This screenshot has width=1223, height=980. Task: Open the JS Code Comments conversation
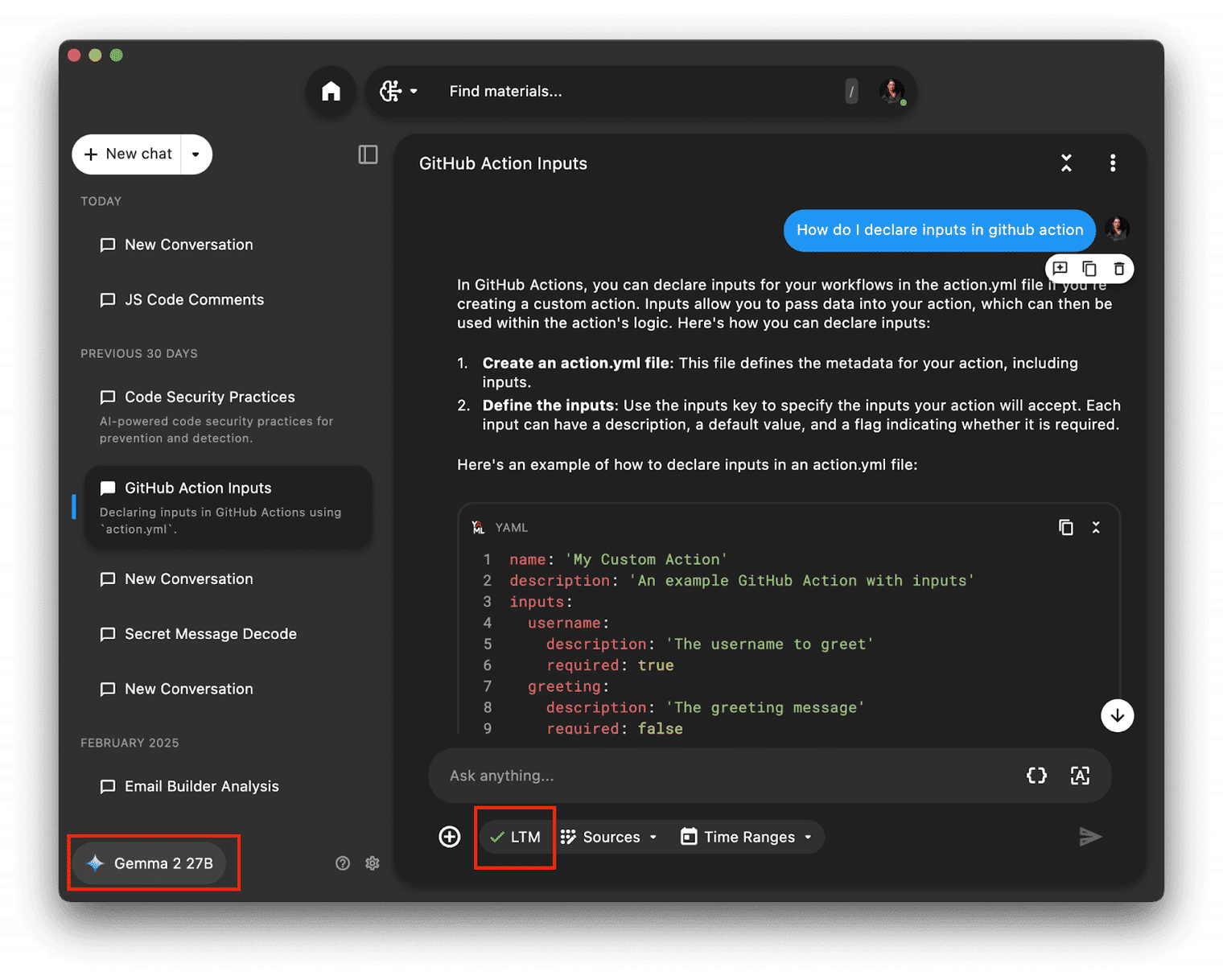point(229,299)
